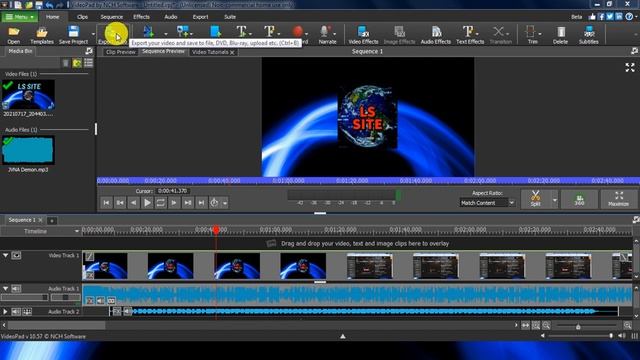Open the Help question mark icon

629,17
